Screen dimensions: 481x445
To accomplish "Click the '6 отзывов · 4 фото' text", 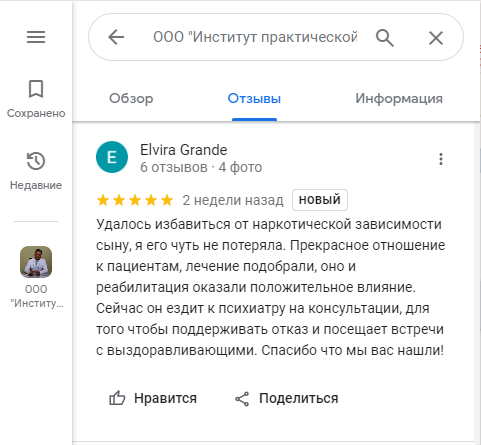I will coord(201,167).
